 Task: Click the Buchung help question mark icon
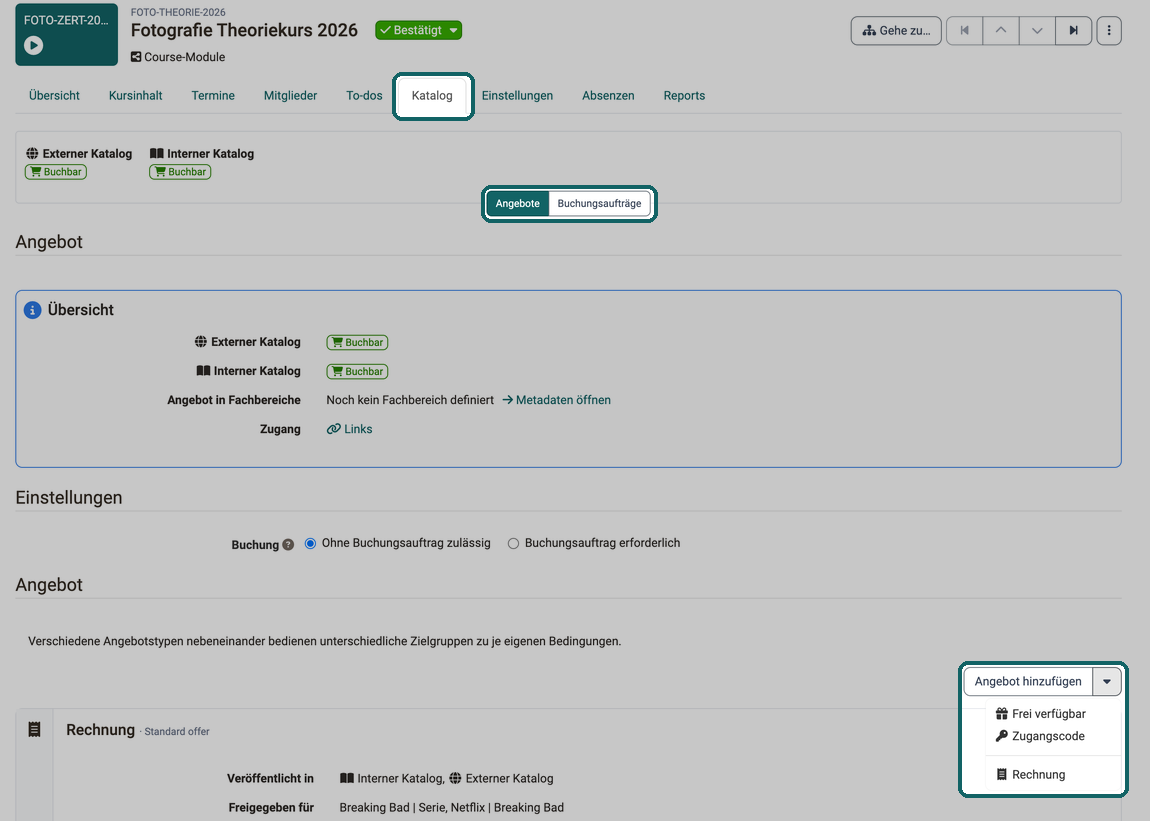tap(288, 544)
